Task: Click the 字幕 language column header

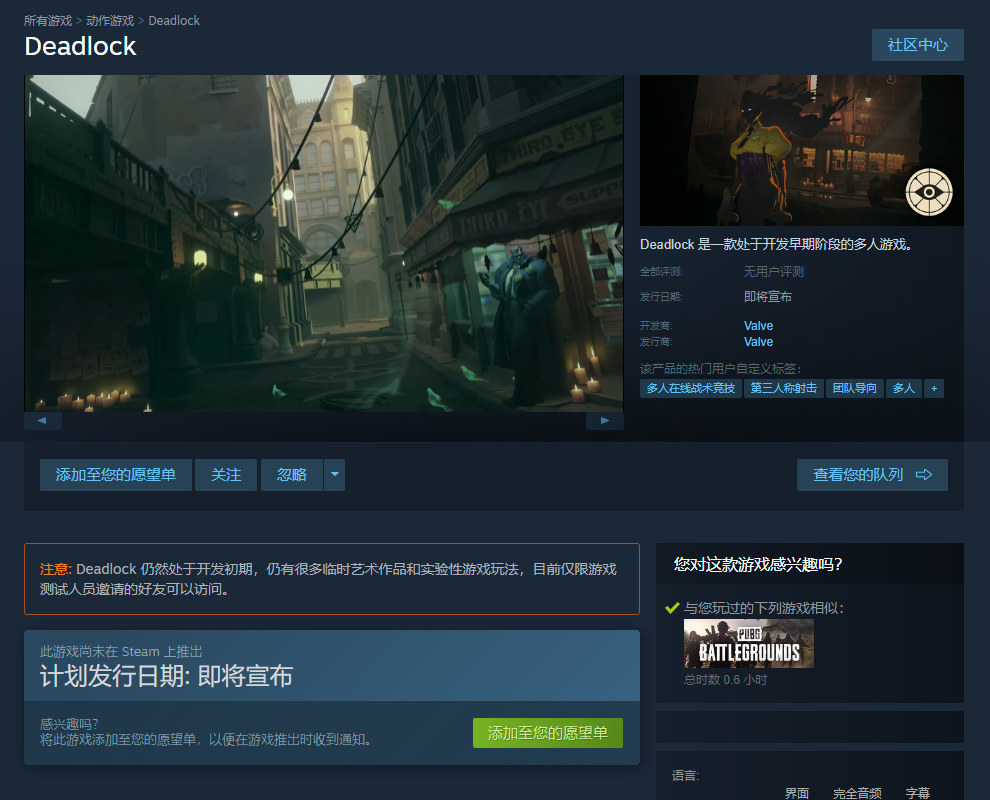Action: coord(917,793)
